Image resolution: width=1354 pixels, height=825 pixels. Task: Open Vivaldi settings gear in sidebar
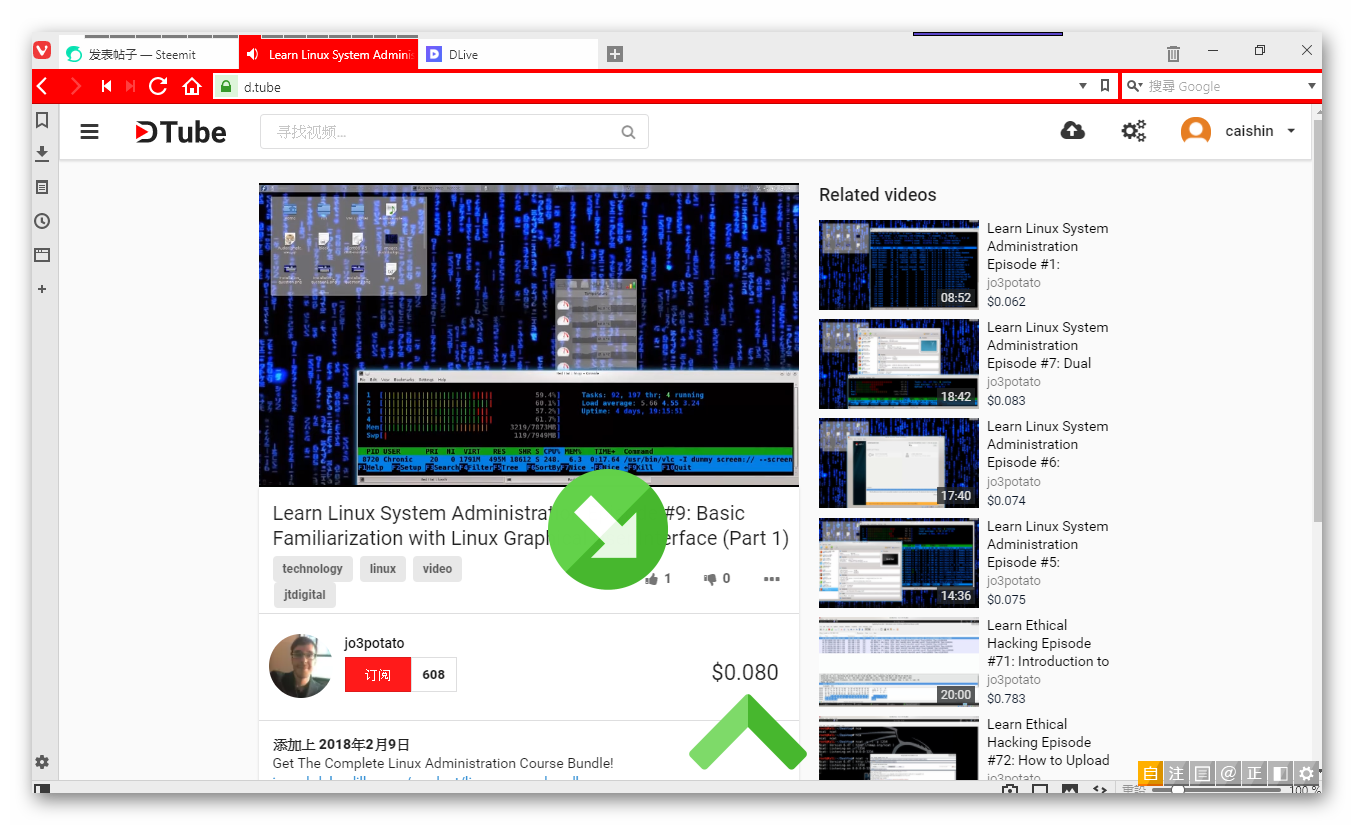(x=42, y=762)
